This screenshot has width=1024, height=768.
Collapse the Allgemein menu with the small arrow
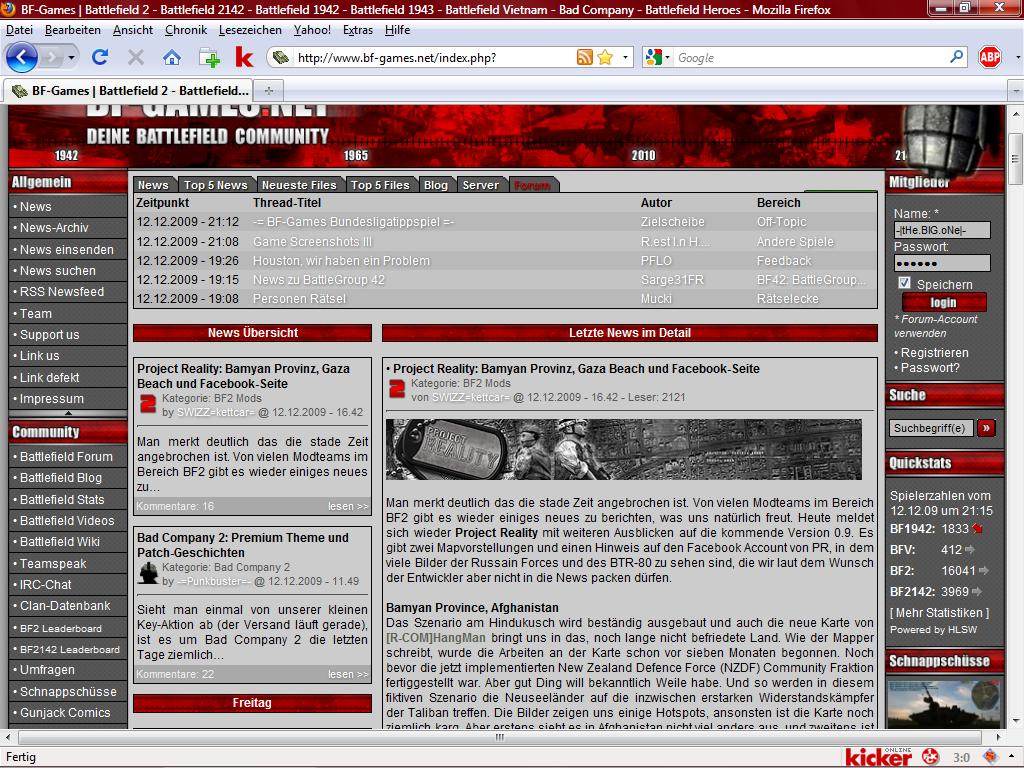point(68,413)
